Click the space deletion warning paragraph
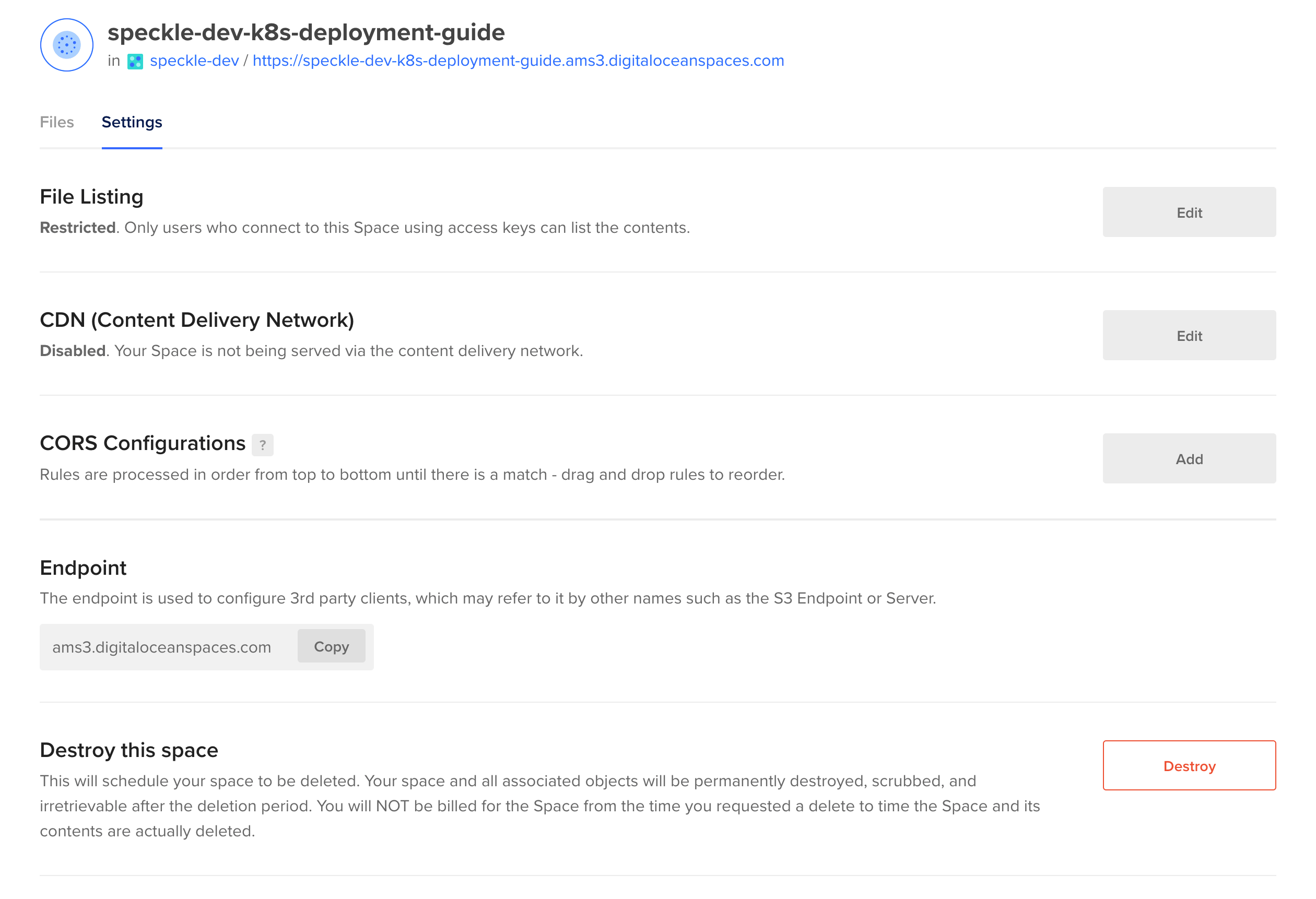Screen dimensions: 1316x899 pos(540,806)
